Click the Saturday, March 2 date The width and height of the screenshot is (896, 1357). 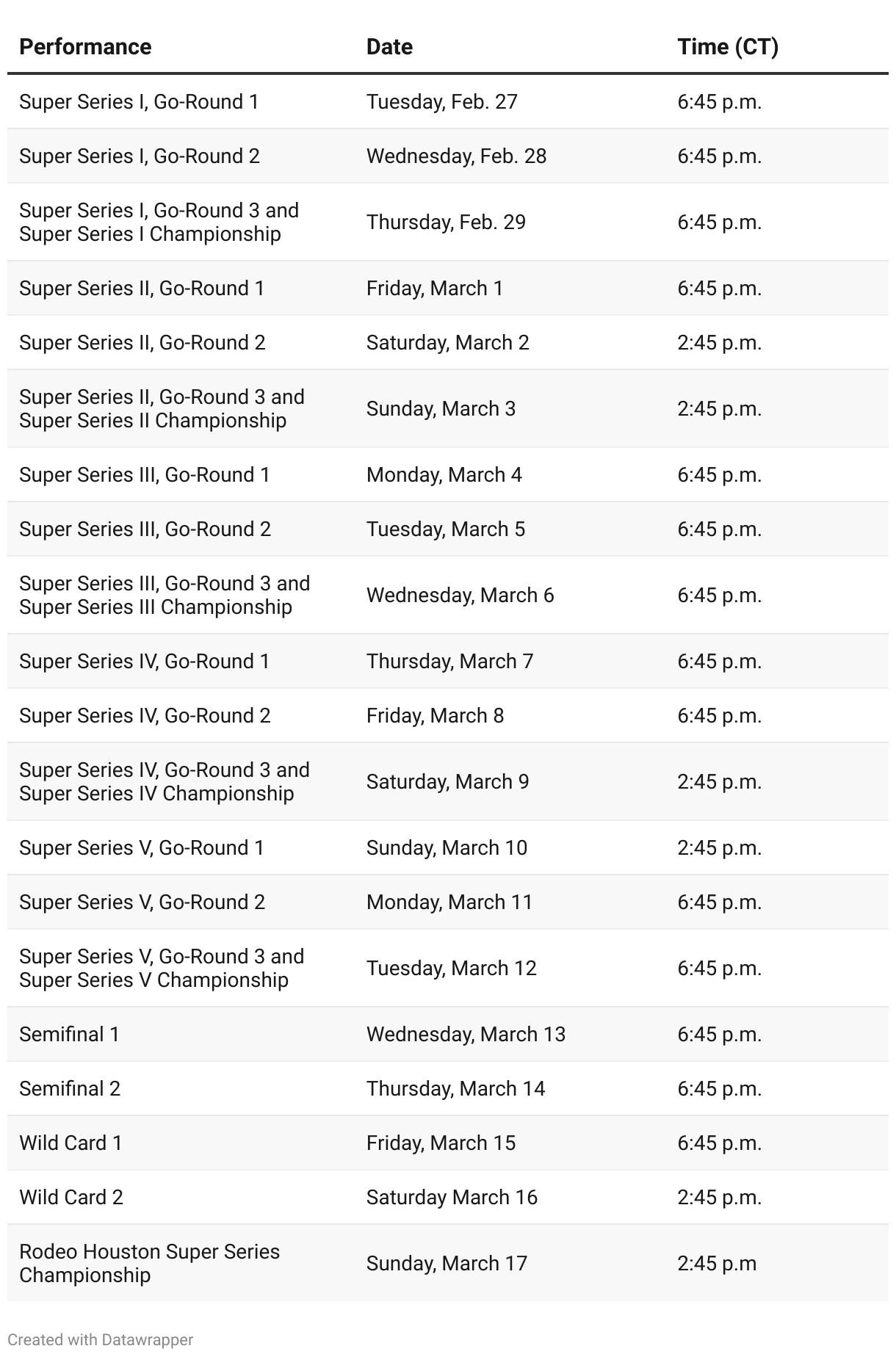pyautogui.click(x=447, y=342)
